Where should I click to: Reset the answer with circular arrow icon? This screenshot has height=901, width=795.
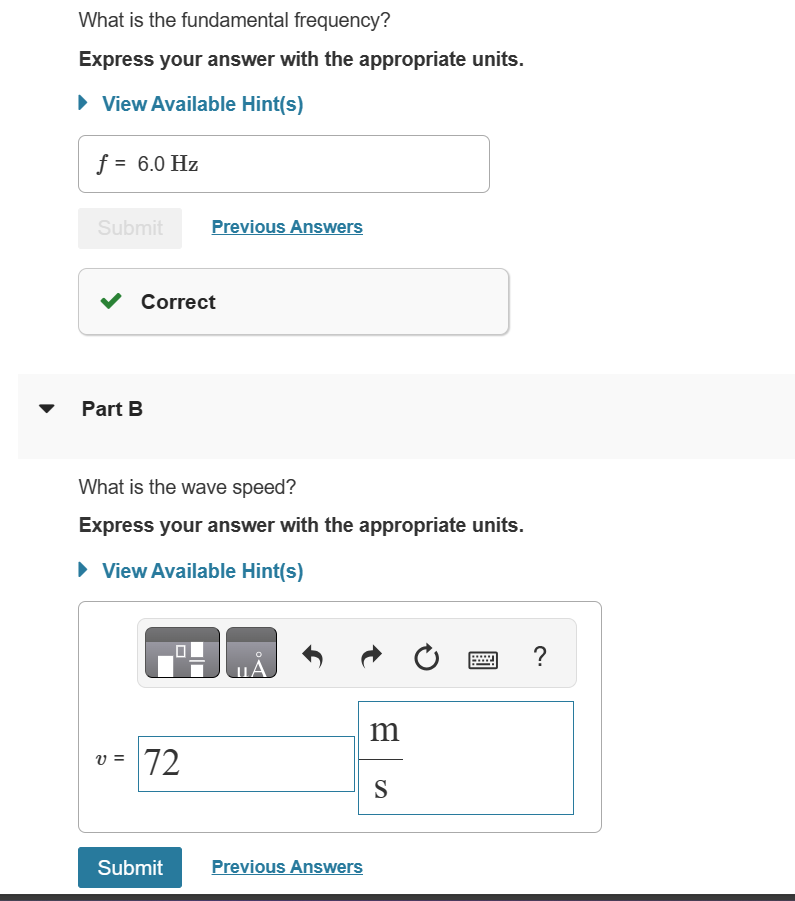pos(426,657)
